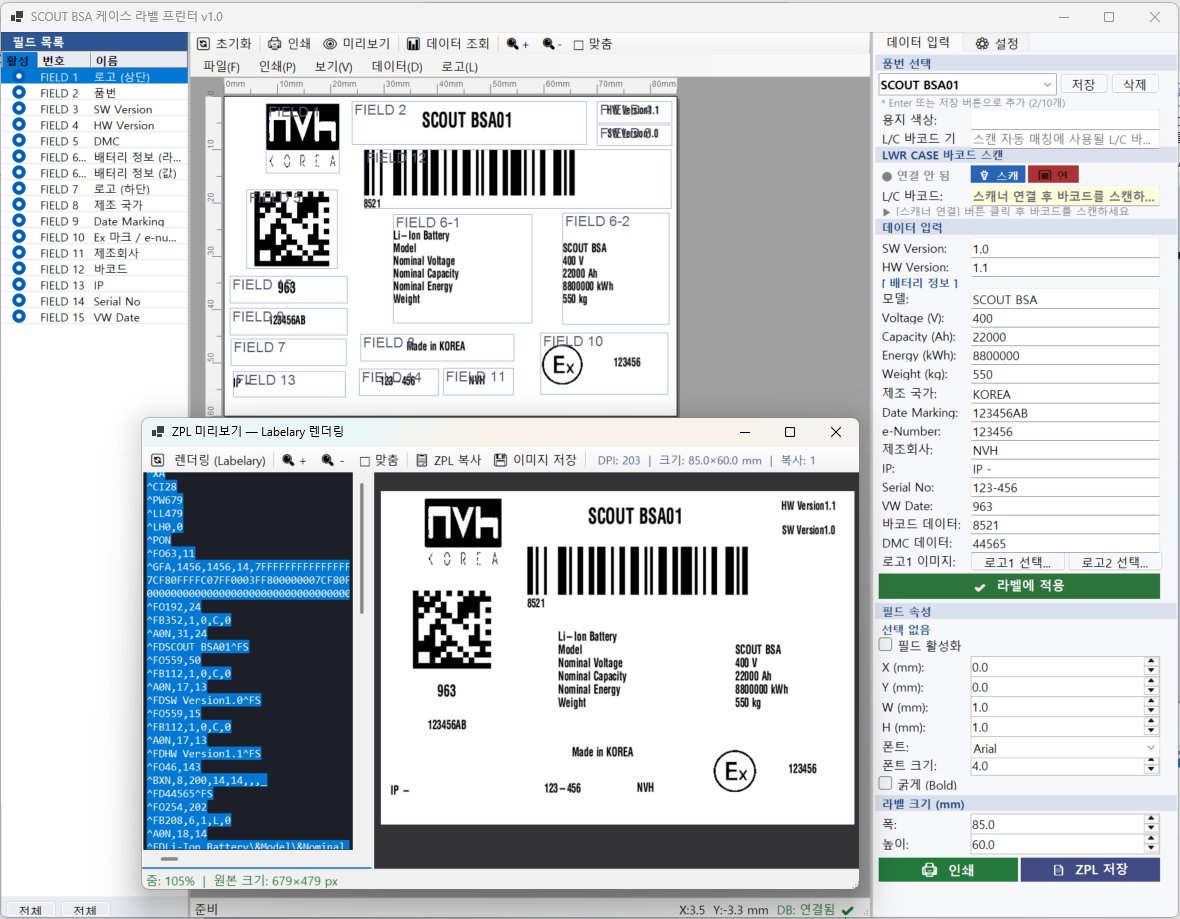Click the 로고2 선택... button
Screen dimensions: 1180x919
1115,561
